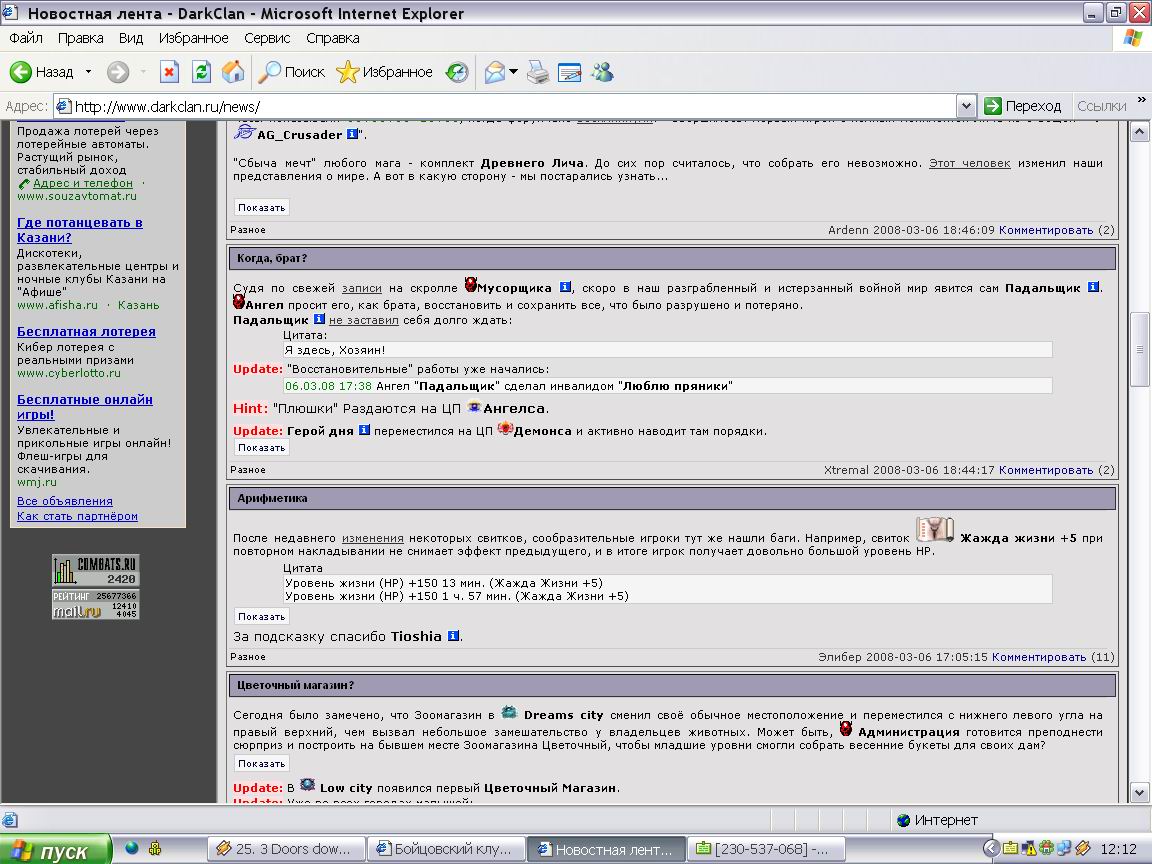Open the 'Бесплатная лотерея' ad link
This screenshot has height=864, width=1152.
86,331
